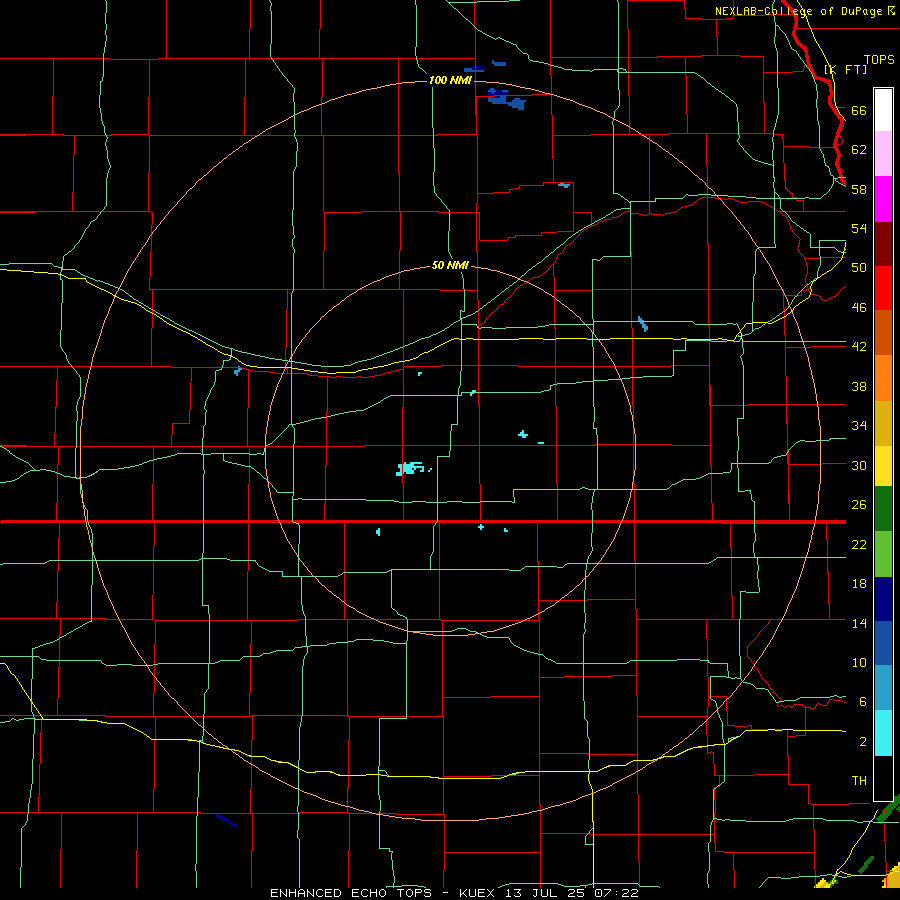
Task: Click the TOPS legend title
Action: [x=879, y=59]
